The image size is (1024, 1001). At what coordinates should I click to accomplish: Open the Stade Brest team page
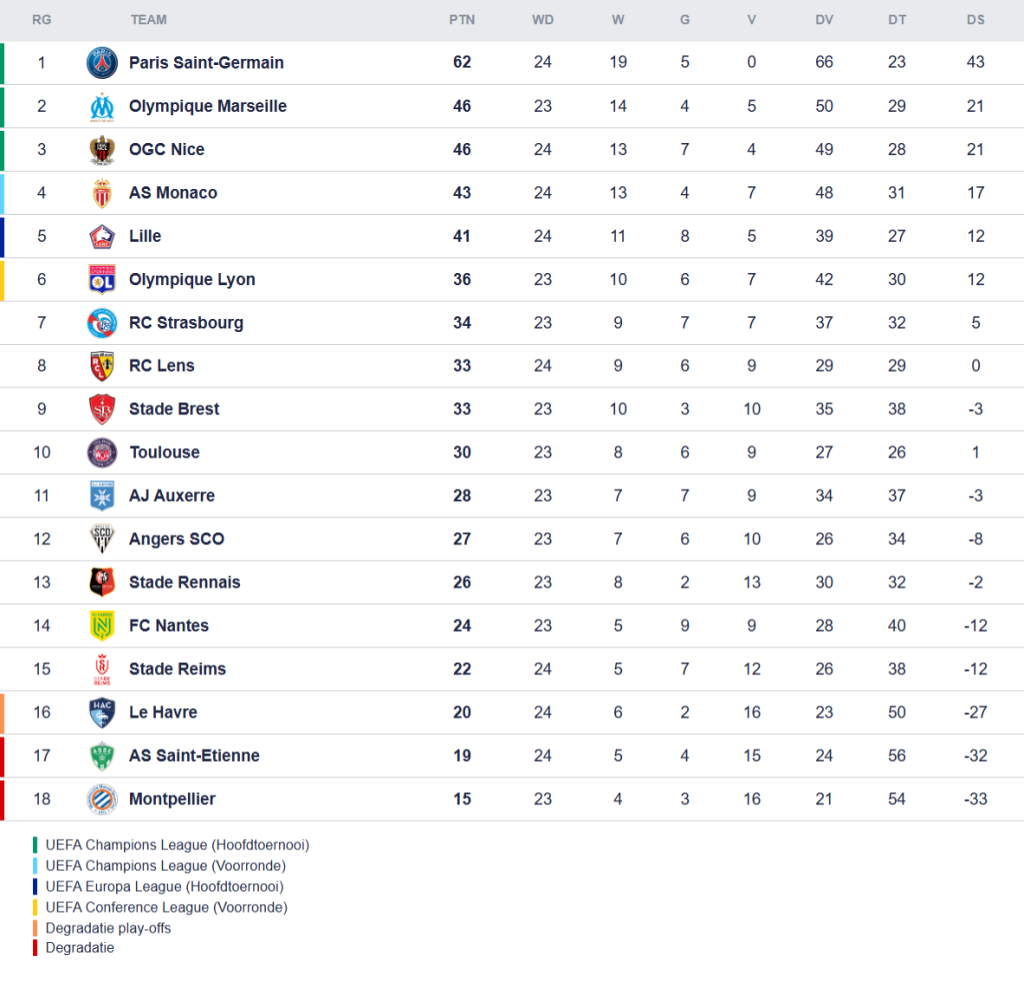pyautogui.click(x=174, y=409)
